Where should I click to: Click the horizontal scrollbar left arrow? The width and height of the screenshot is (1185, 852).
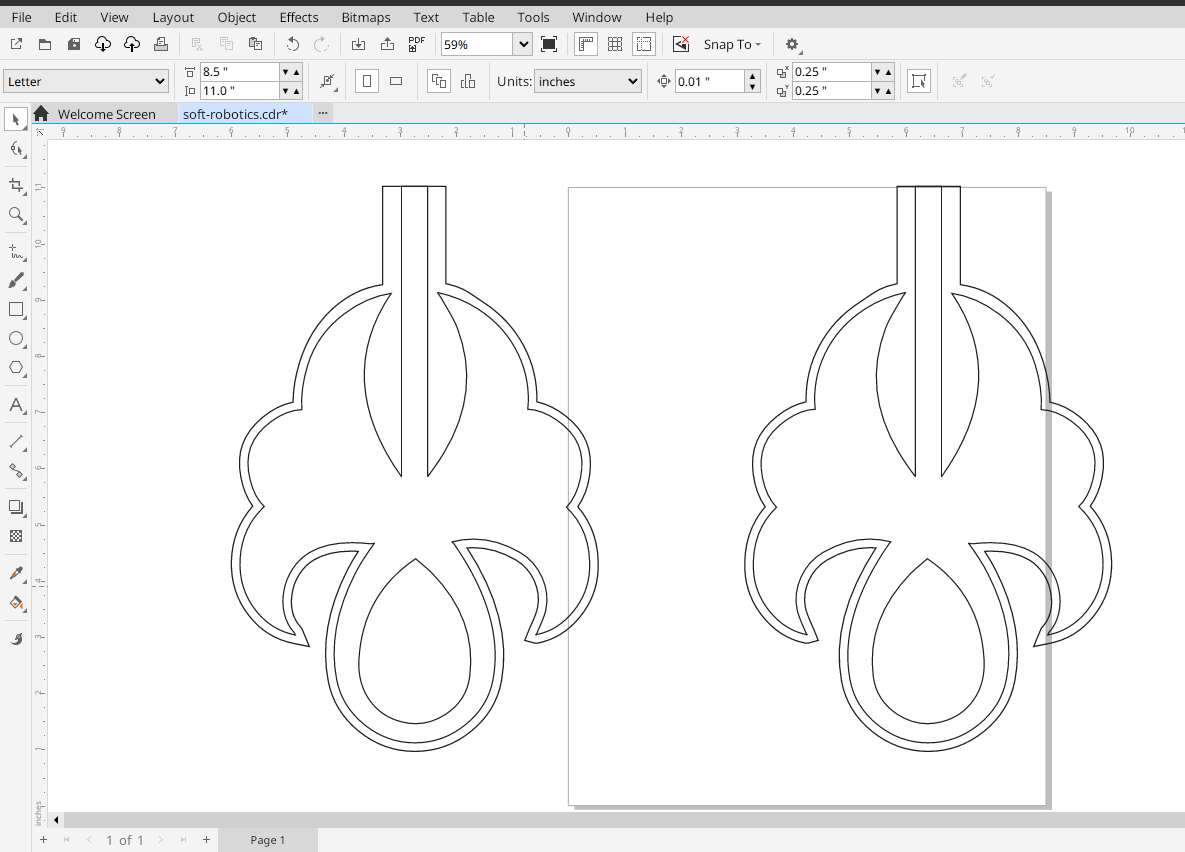coord(56,819)
